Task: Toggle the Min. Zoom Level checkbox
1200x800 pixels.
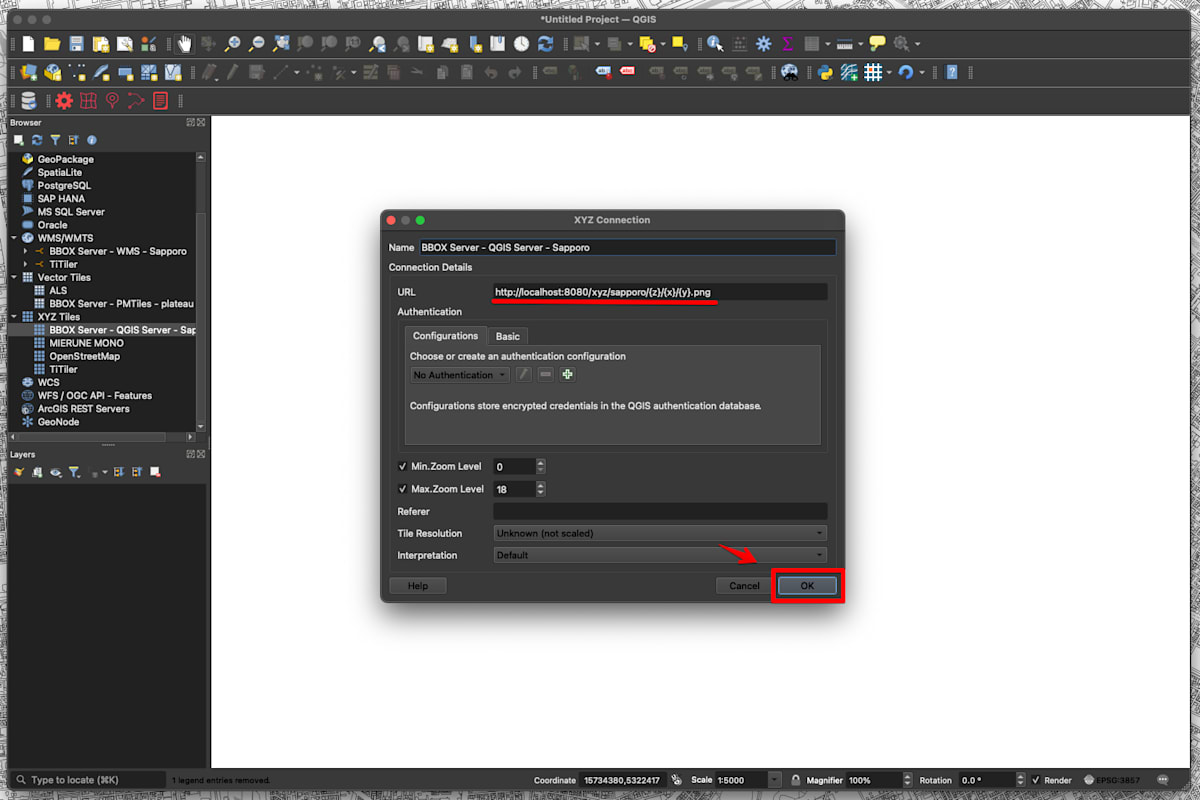Action: pyautogui.click(x=402, y=467)
